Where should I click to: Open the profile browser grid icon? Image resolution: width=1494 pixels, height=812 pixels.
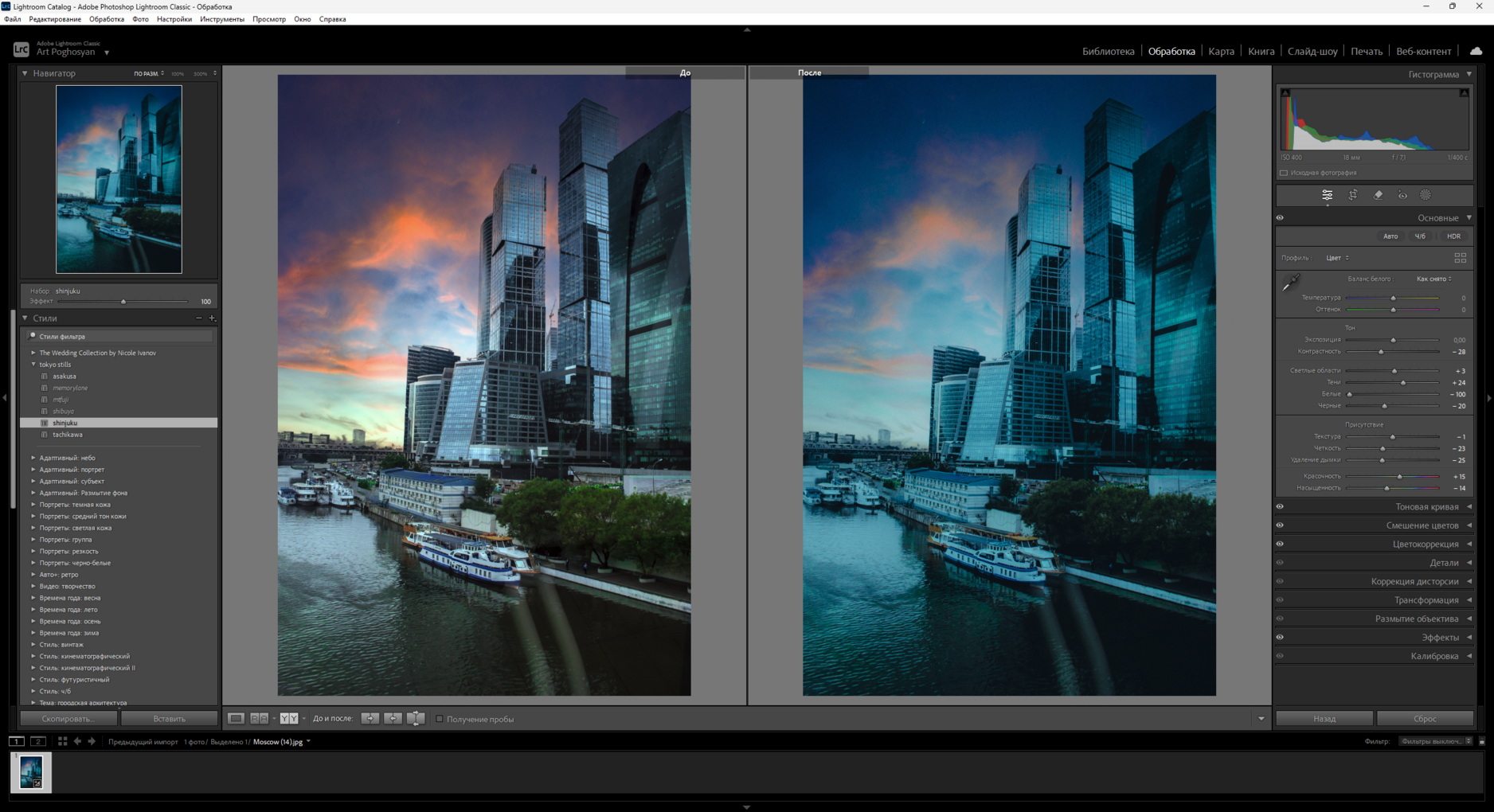coord(1460,258)
